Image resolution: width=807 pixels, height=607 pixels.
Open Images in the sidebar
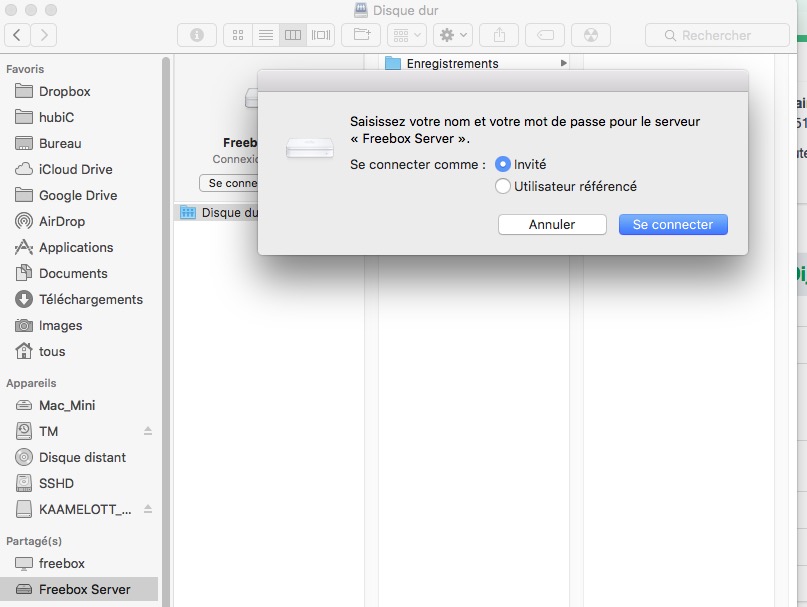point(79,325)
